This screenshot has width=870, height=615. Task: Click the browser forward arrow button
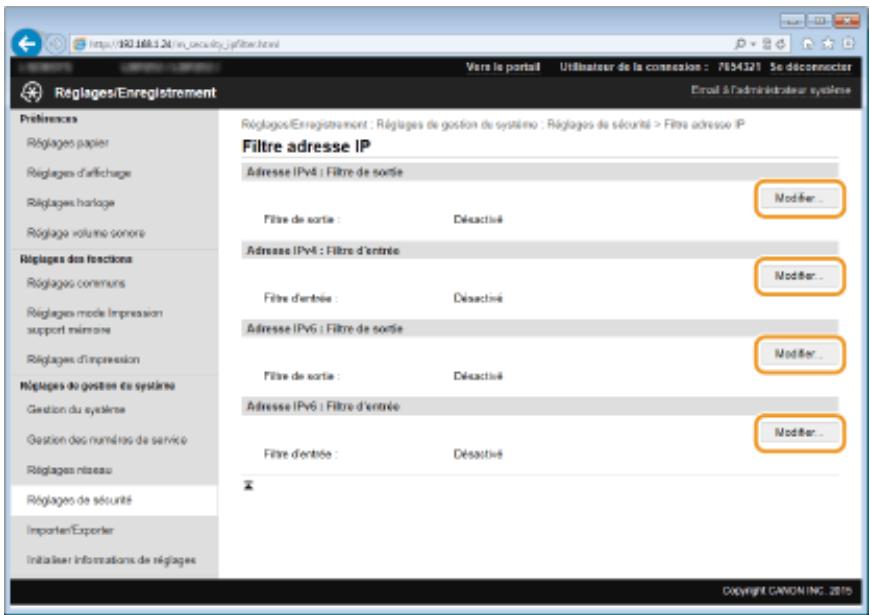(56, 44)
